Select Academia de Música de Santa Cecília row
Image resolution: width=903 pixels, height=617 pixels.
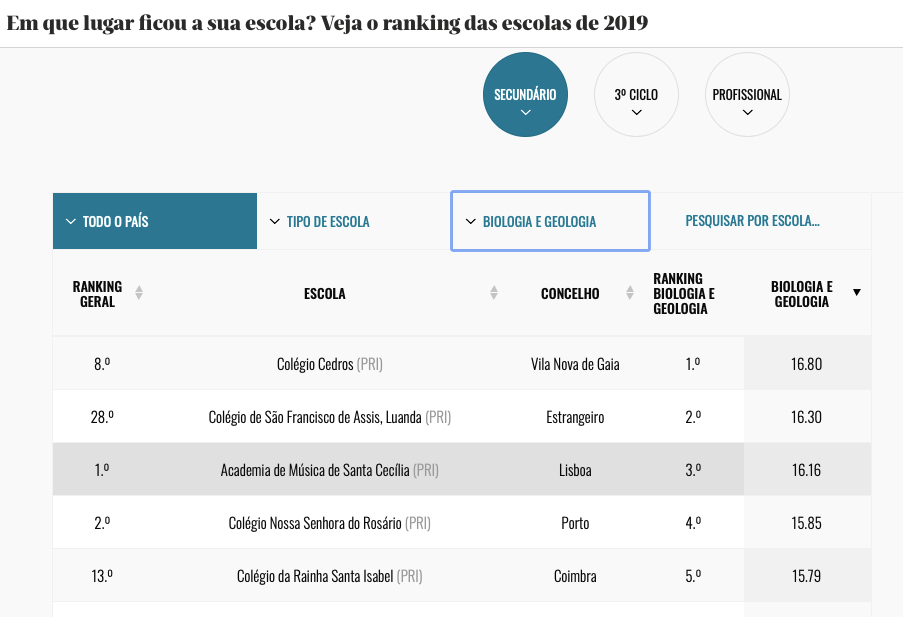pyautogui.click(x=462, y=470)
